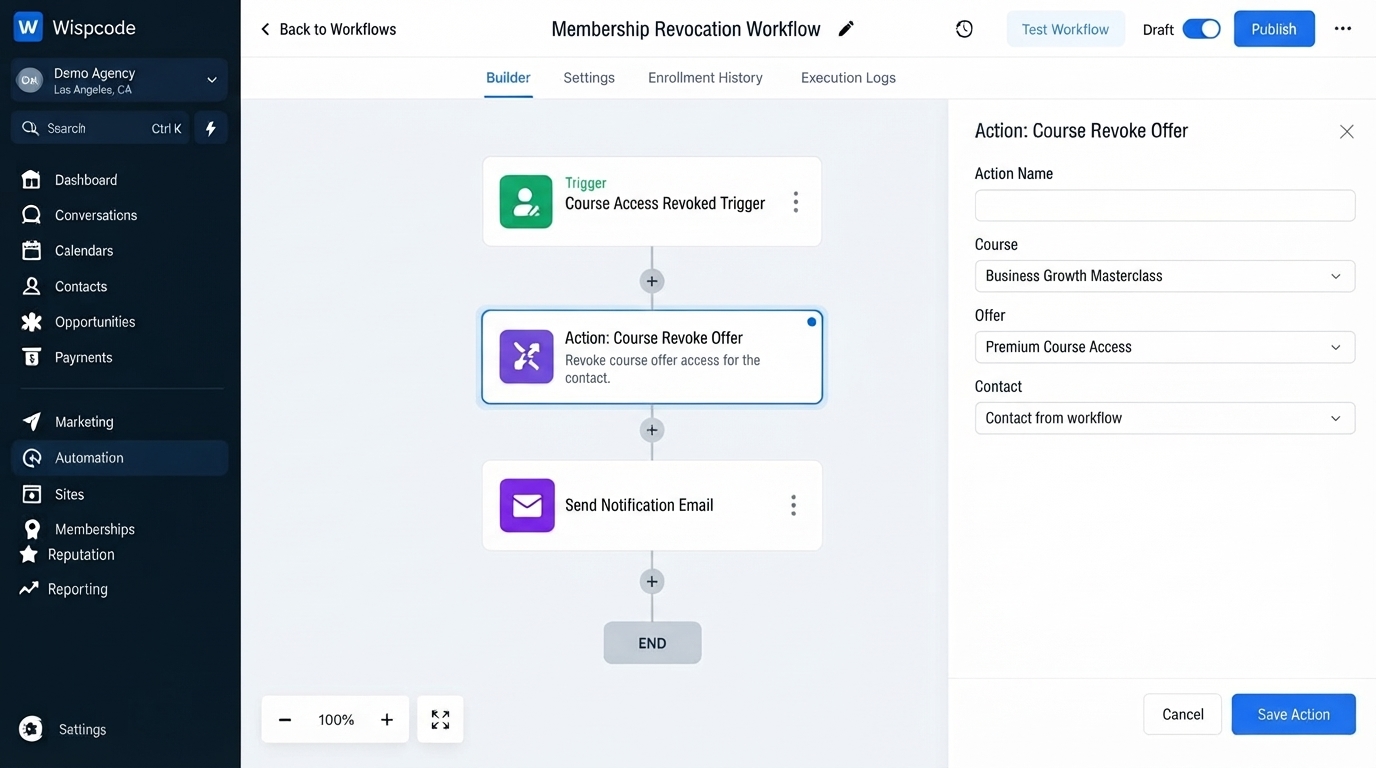This screenshot has width=1376, height=768.
Task: Click Cancel in the action panel
Action: (x=1183, y=714)
